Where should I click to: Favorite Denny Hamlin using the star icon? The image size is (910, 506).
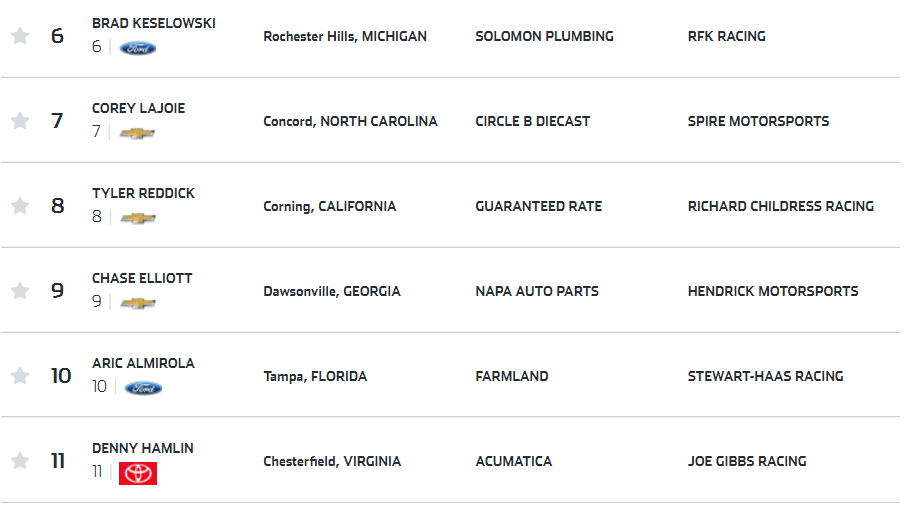click(x=20, y=461)
